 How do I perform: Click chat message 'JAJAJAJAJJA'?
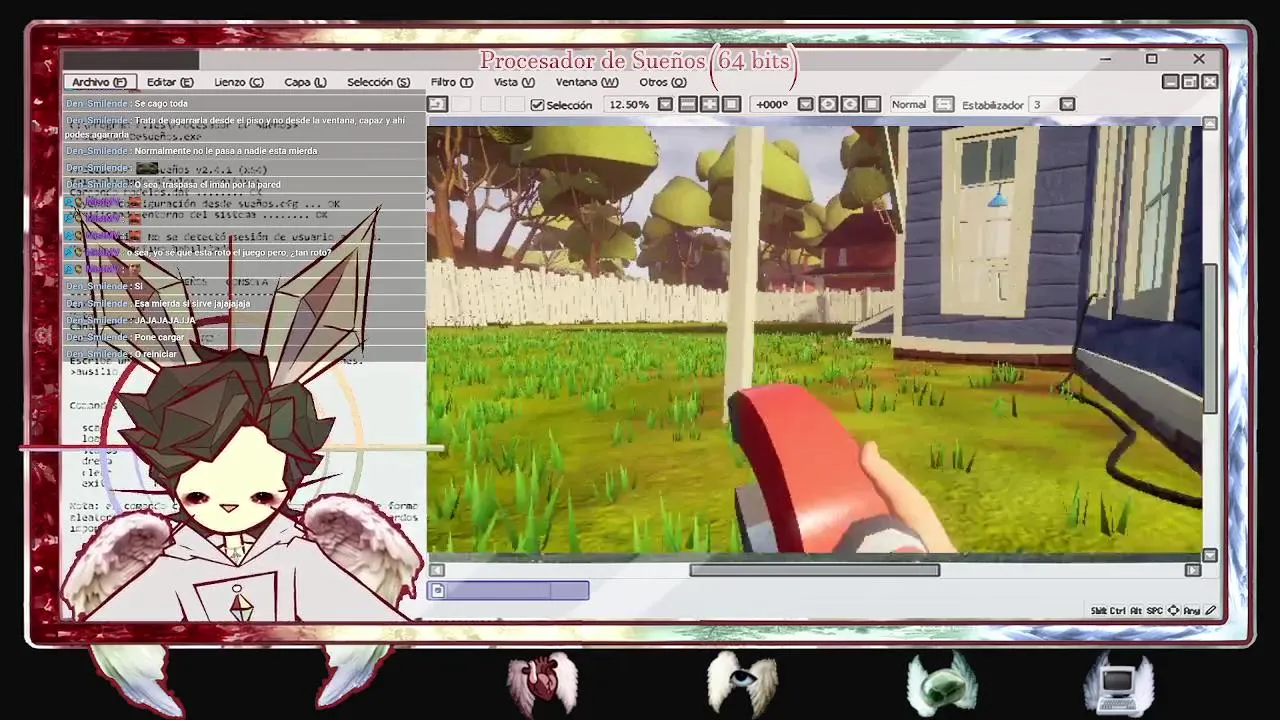point(165,321)
